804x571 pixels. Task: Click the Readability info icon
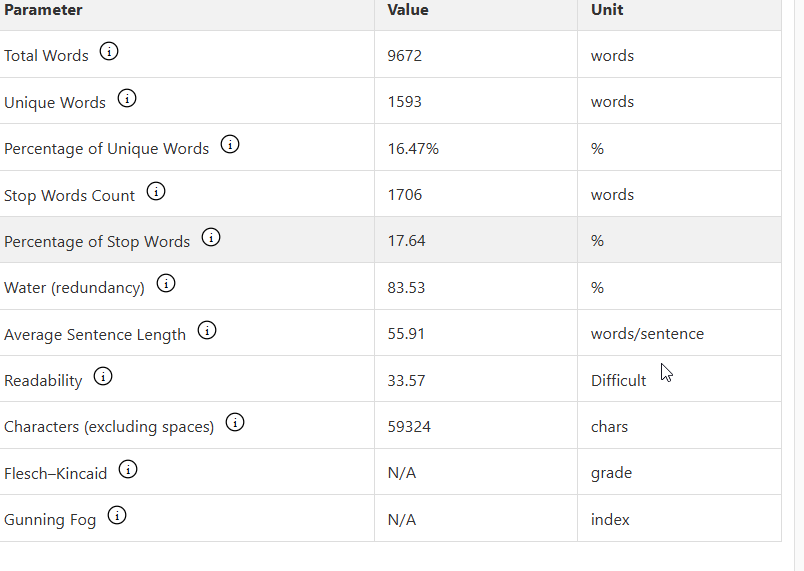point(103,376)
